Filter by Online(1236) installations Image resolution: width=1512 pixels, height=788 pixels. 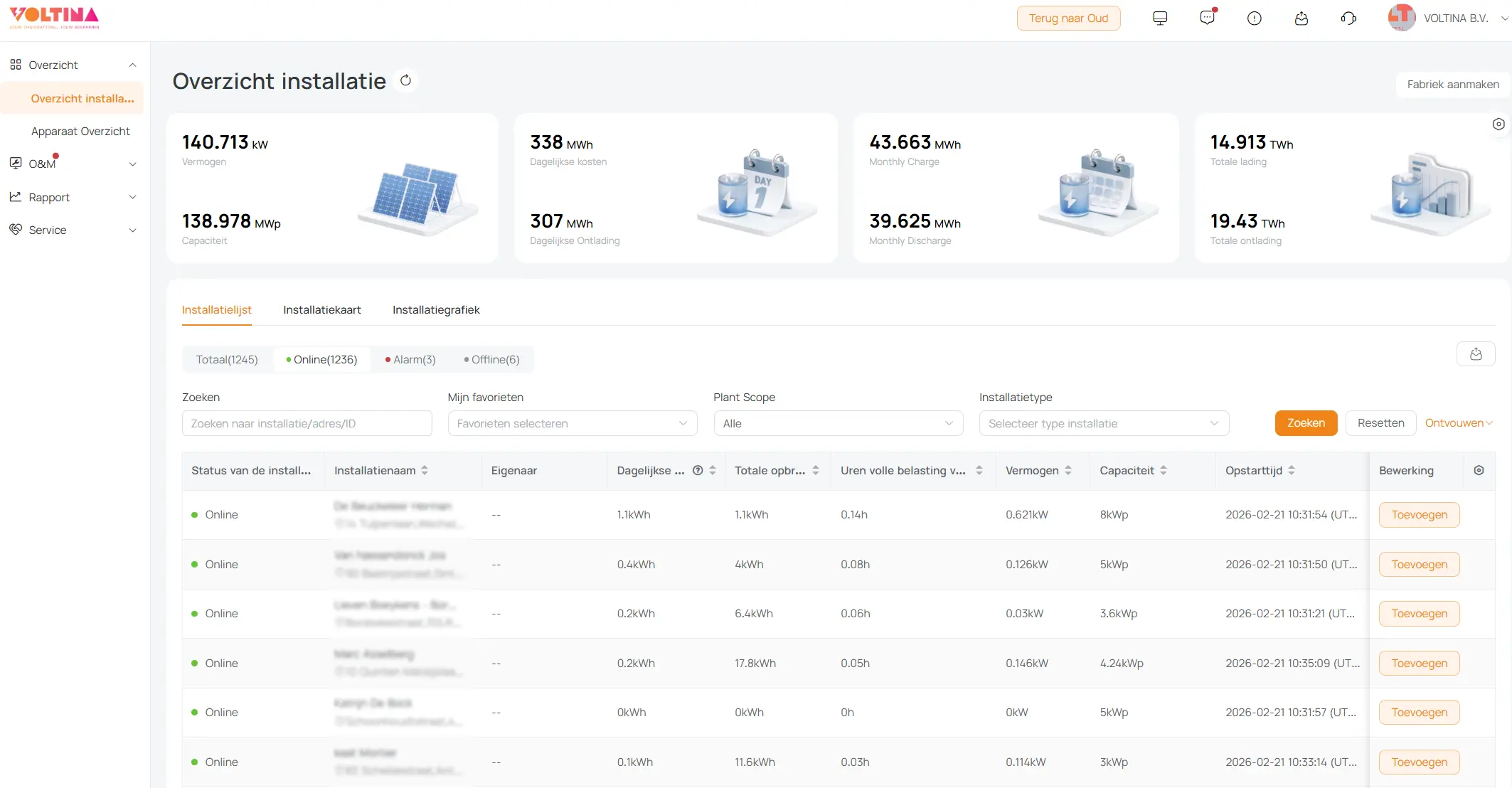[x=321, y=360]
